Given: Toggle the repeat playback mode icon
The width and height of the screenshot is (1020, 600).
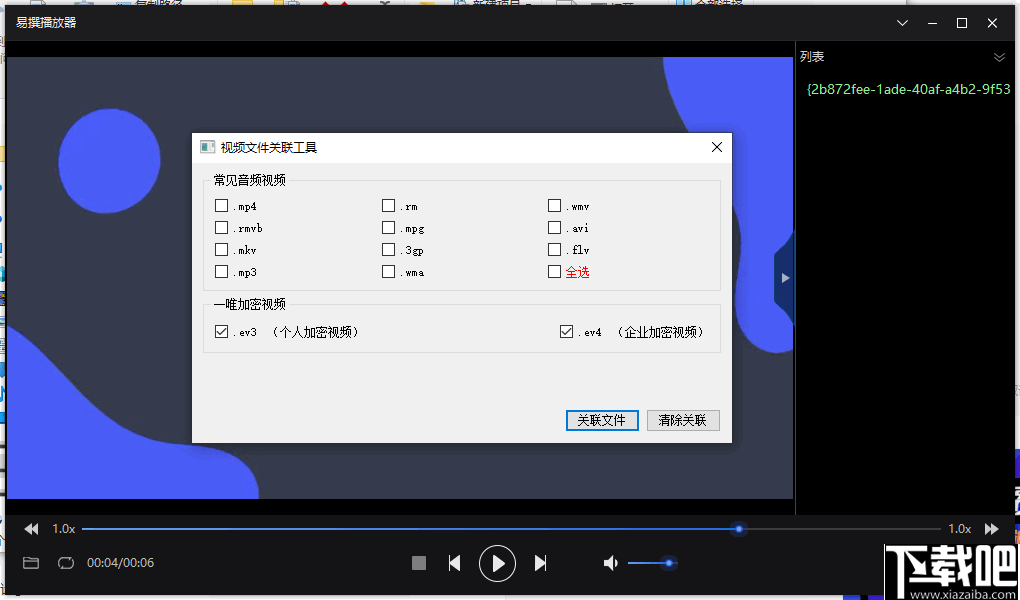Looking at the screenshot, I should coord(65,563).
